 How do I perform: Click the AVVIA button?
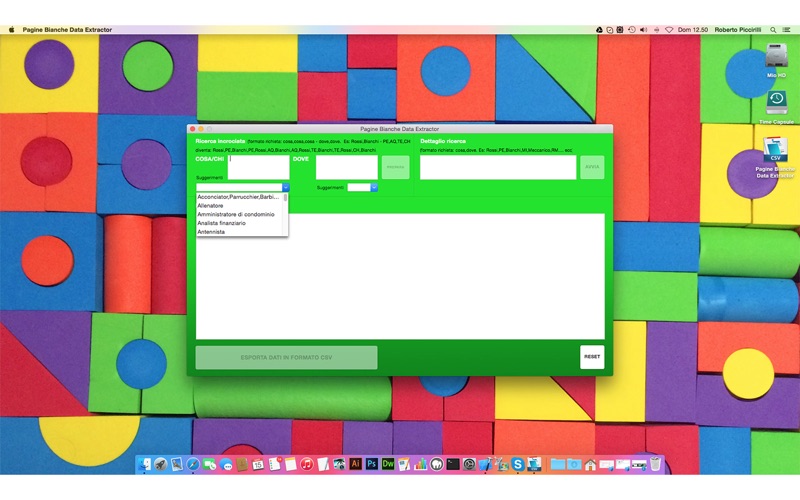point(592,167)
